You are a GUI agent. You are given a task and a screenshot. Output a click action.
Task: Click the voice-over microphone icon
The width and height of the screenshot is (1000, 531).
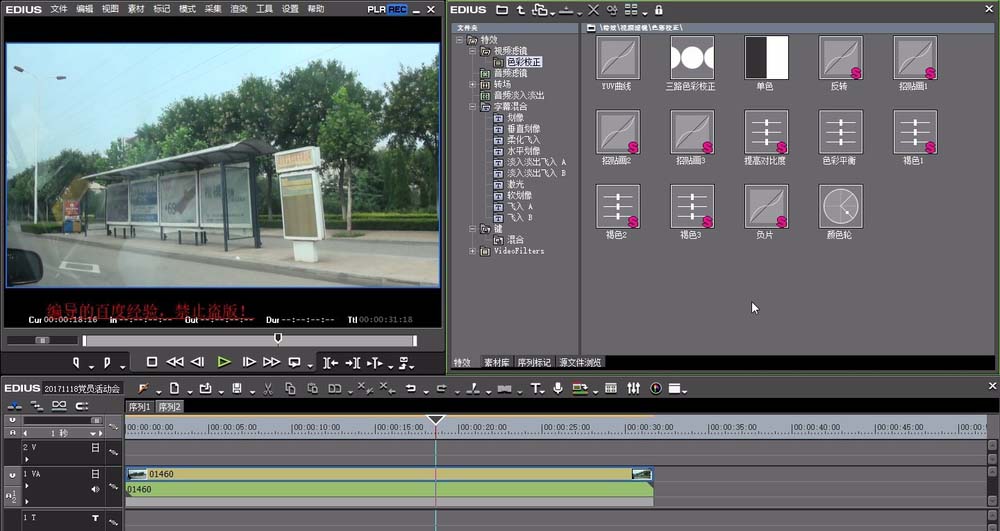pyautogui.click(x=558, y=388)
